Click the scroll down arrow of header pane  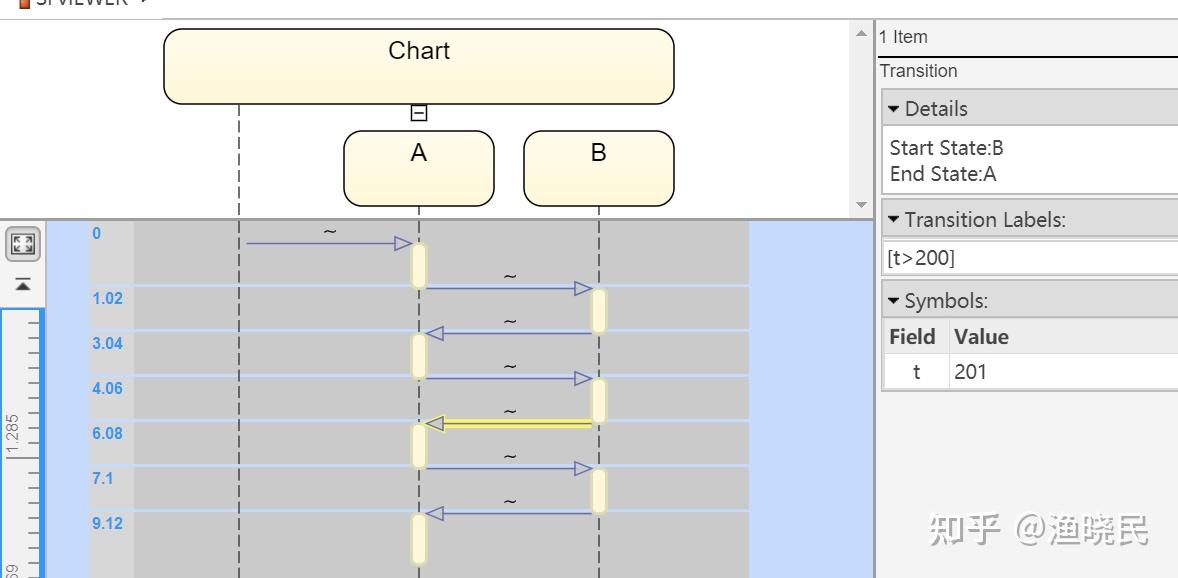pos(861,205)
